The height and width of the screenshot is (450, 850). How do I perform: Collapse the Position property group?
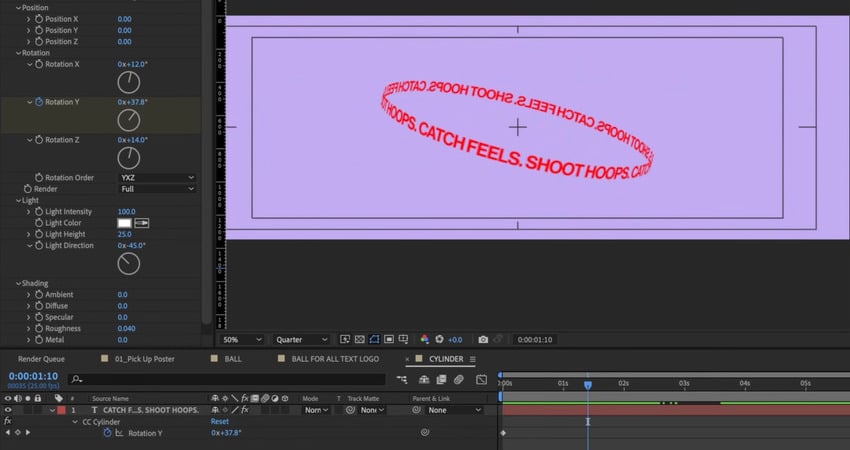[18, 8]
